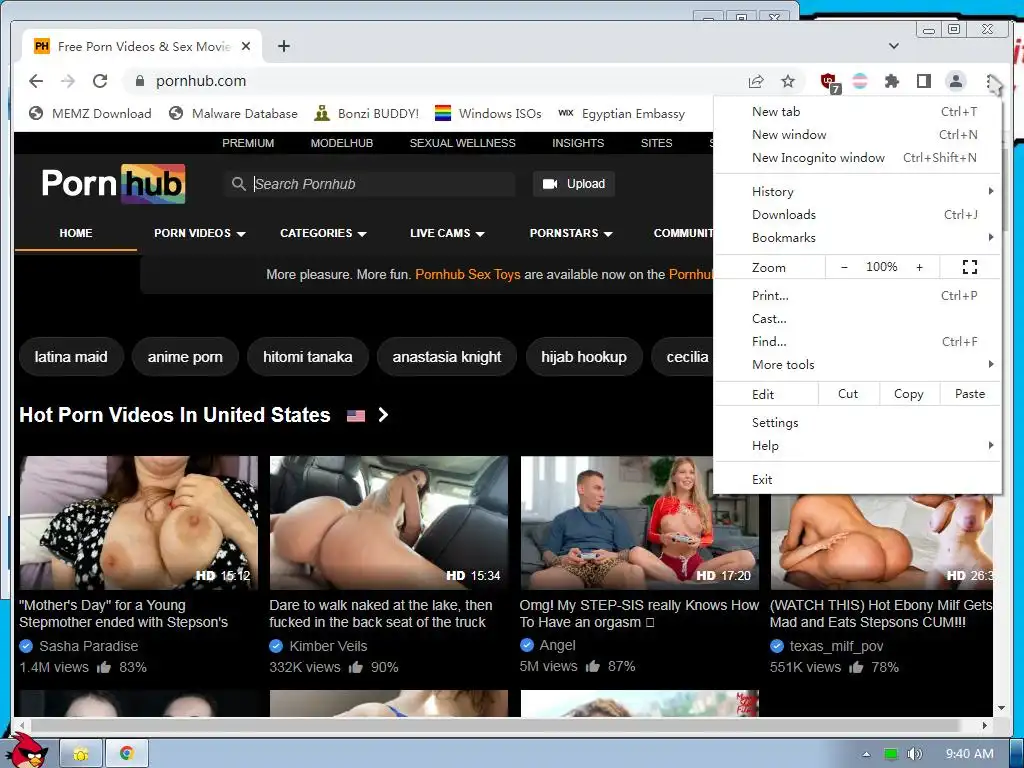Choose Cast... from the menu
Screen dimensions: 1024x768
click(857, 319)
